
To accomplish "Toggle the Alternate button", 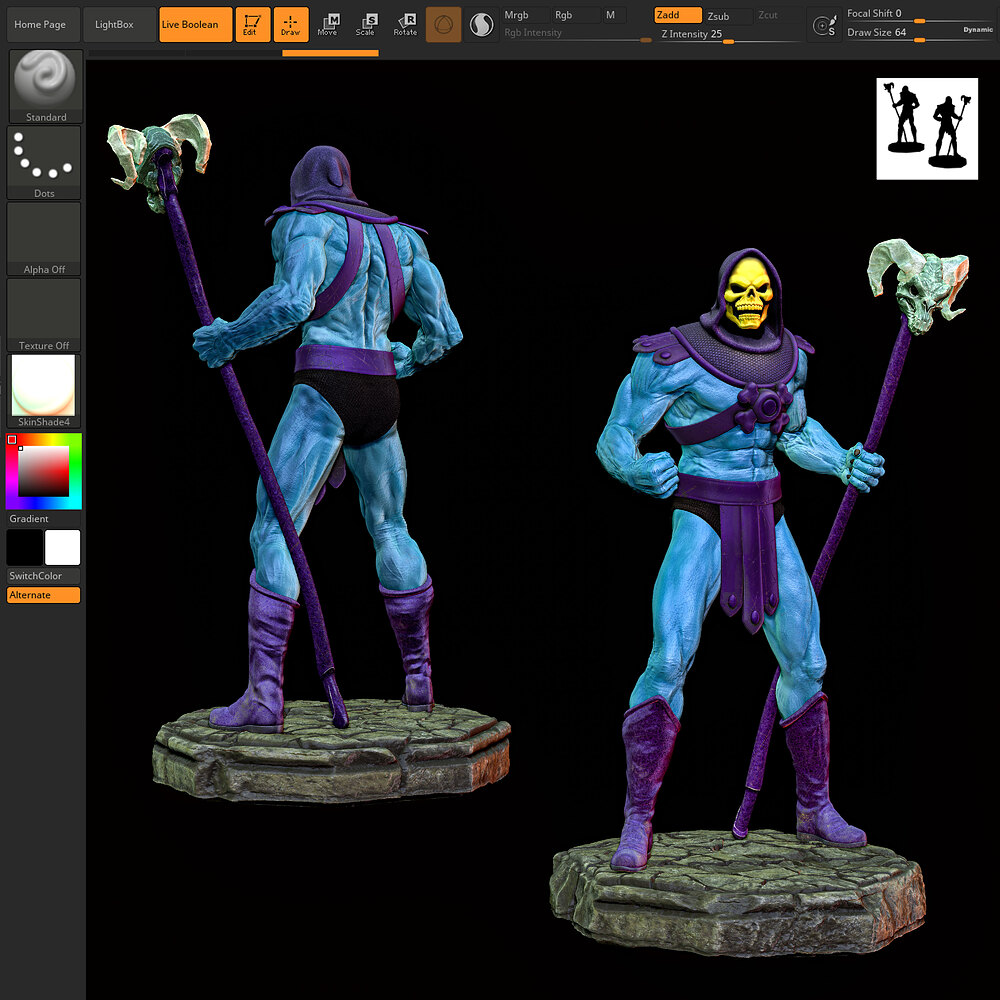I will [44, 595].
